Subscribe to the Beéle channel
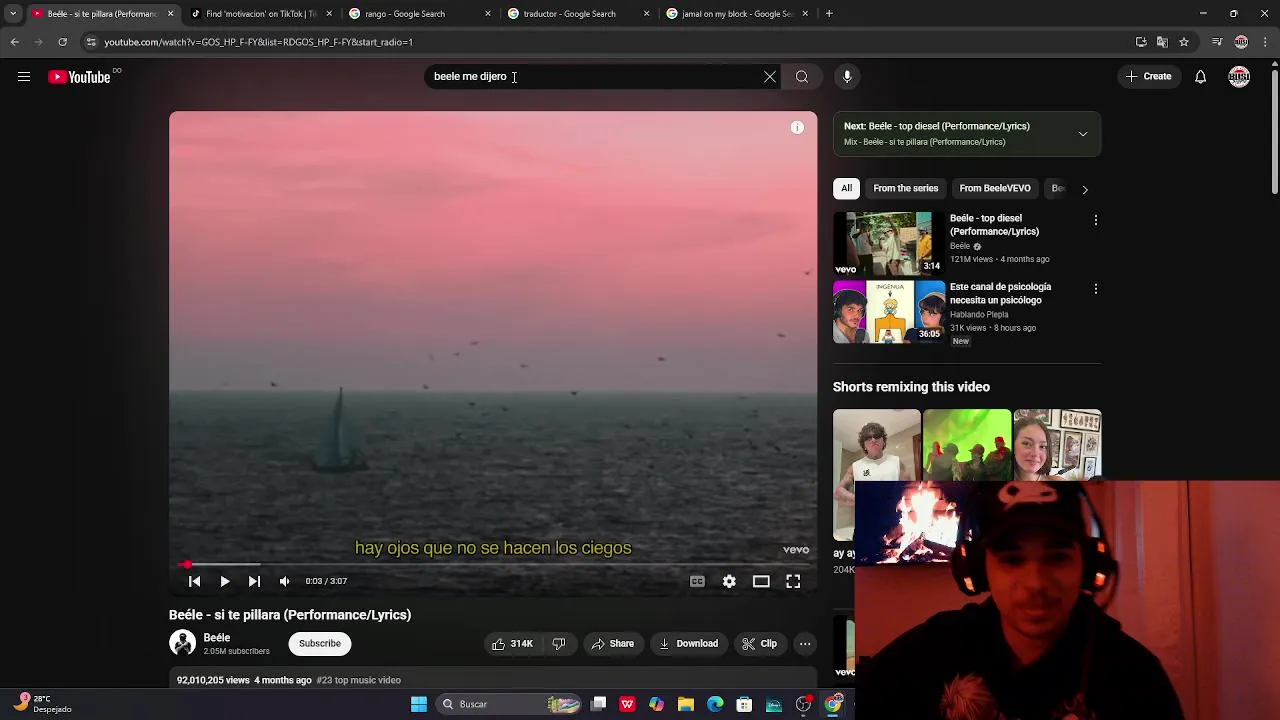The width and height of the screenshot is (1280, 720). click(320, 644)
